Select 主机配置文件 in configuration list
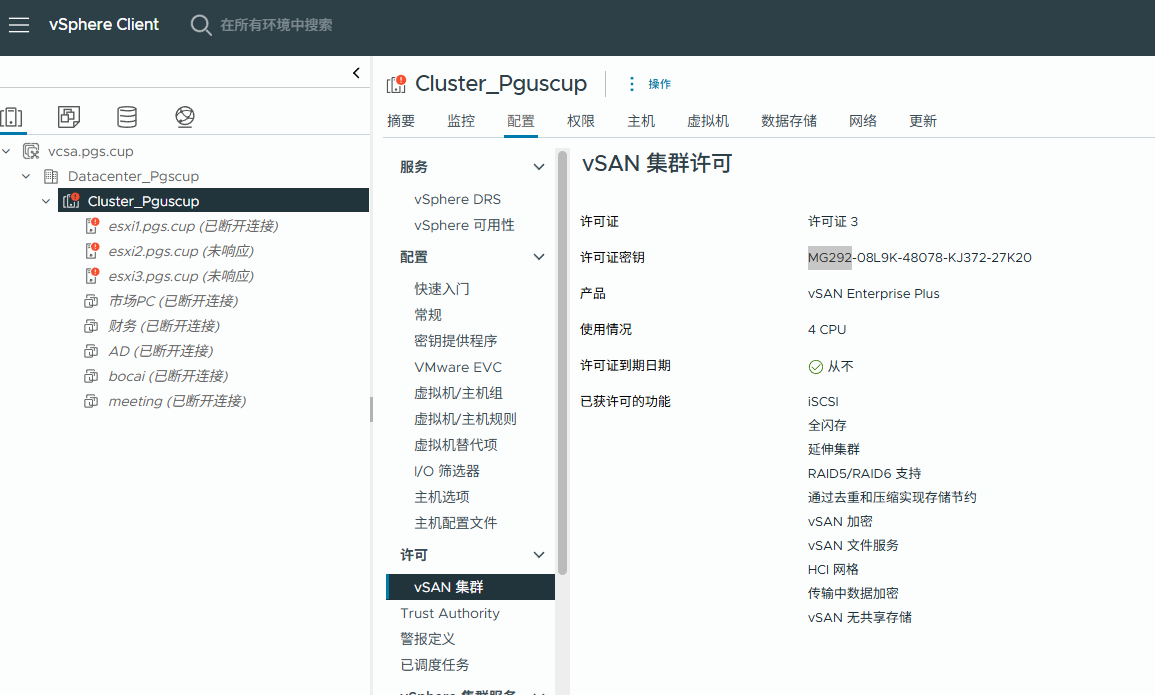 pyautogui.click(x=456, y=523)
